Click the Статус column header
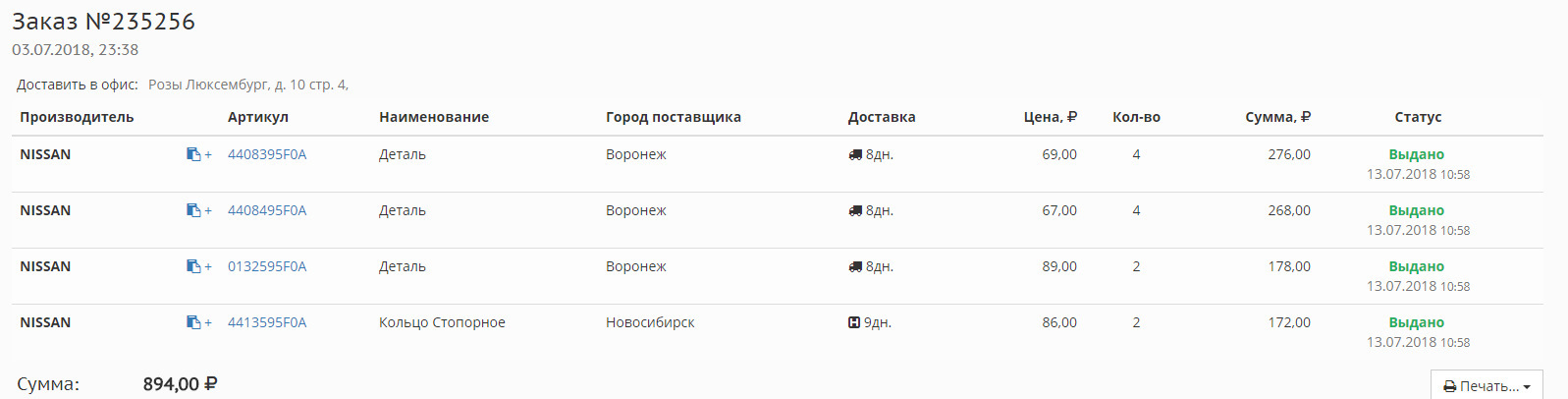Viewport: 1568px width, 399px height. pyautogui.click(x=1418, y=117)
